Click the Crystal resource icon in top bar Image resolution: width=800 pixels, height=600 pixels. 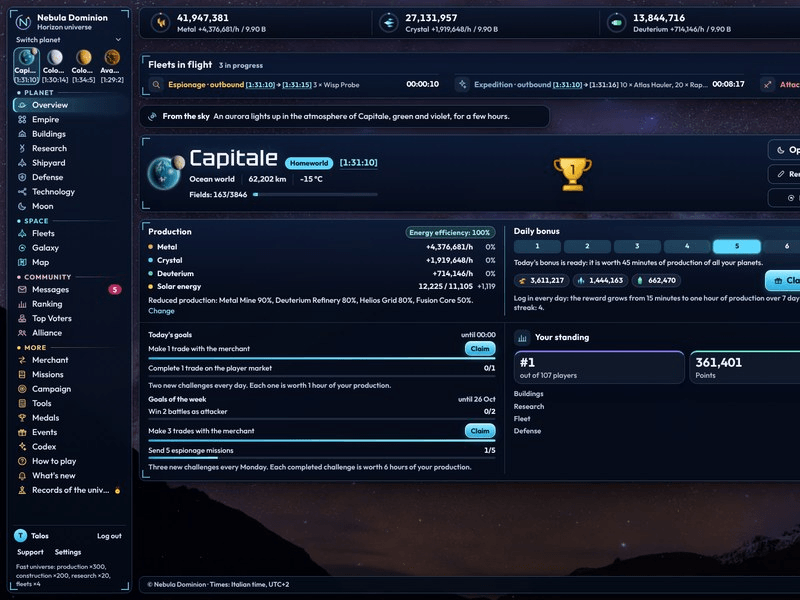click(x=388, y=22)
